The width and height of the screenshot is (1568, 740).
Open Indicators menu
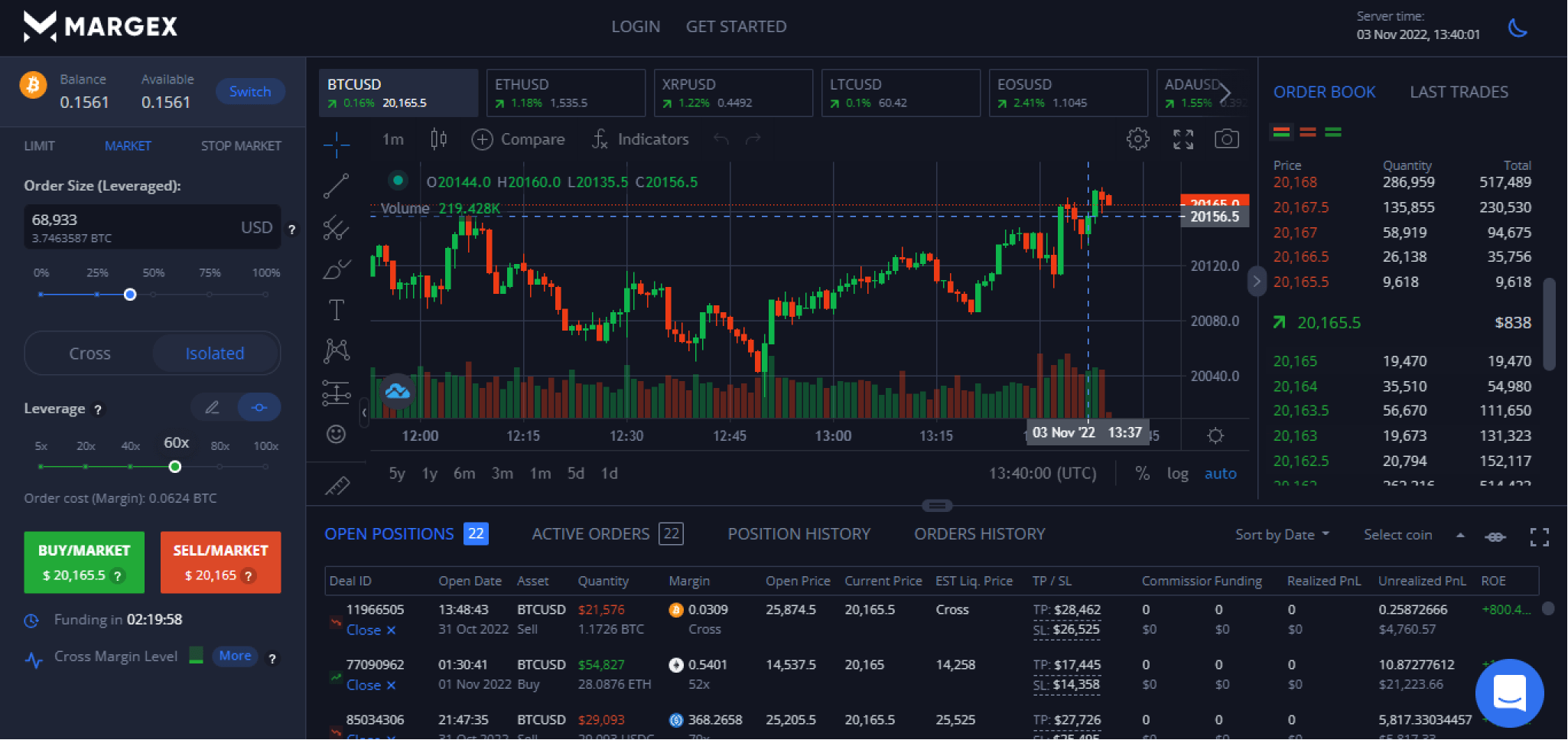[x=640, y=139]
